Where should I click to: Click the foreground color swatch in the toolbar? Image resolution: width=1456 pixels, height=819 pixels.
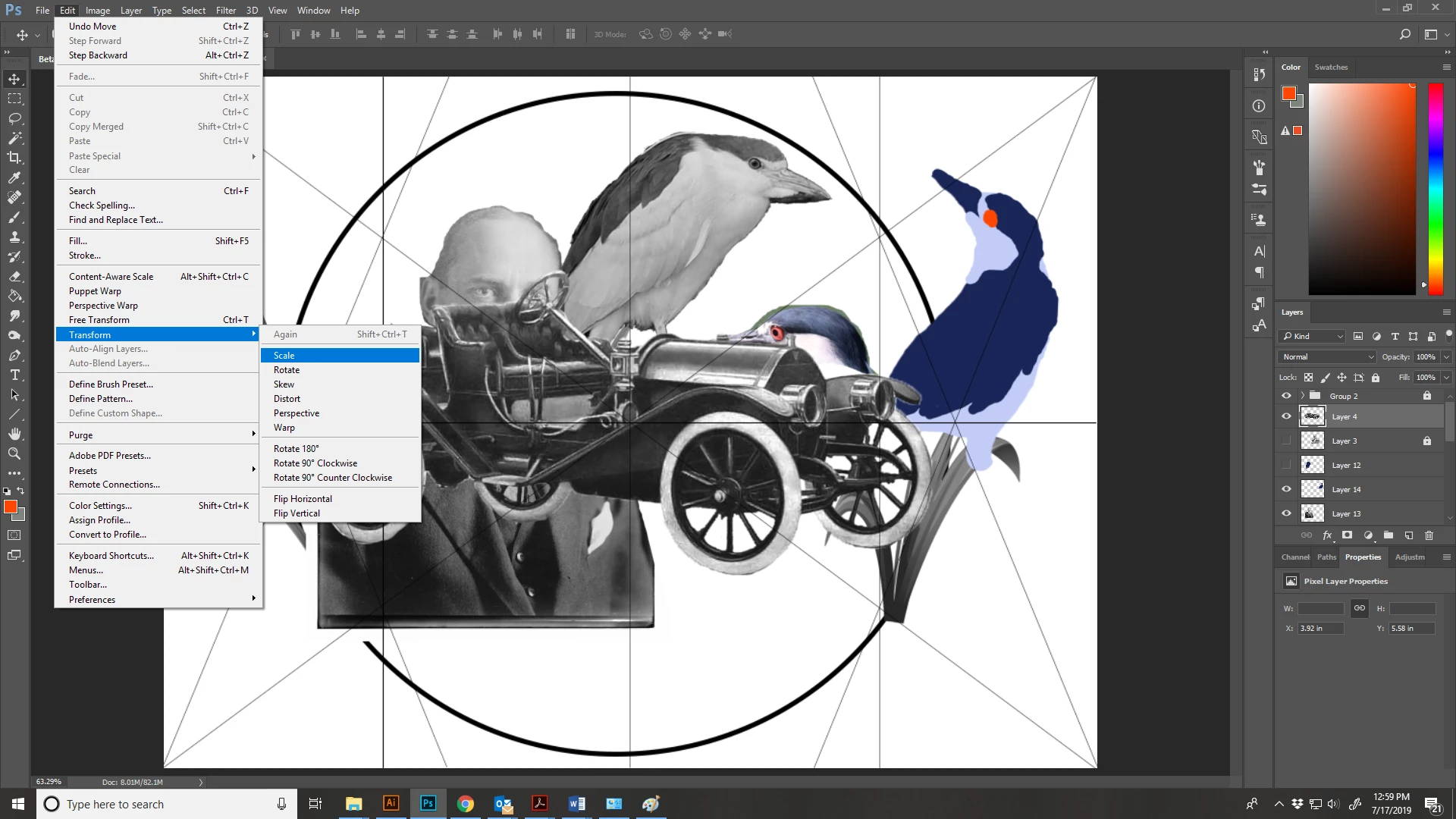click(10, 507)
